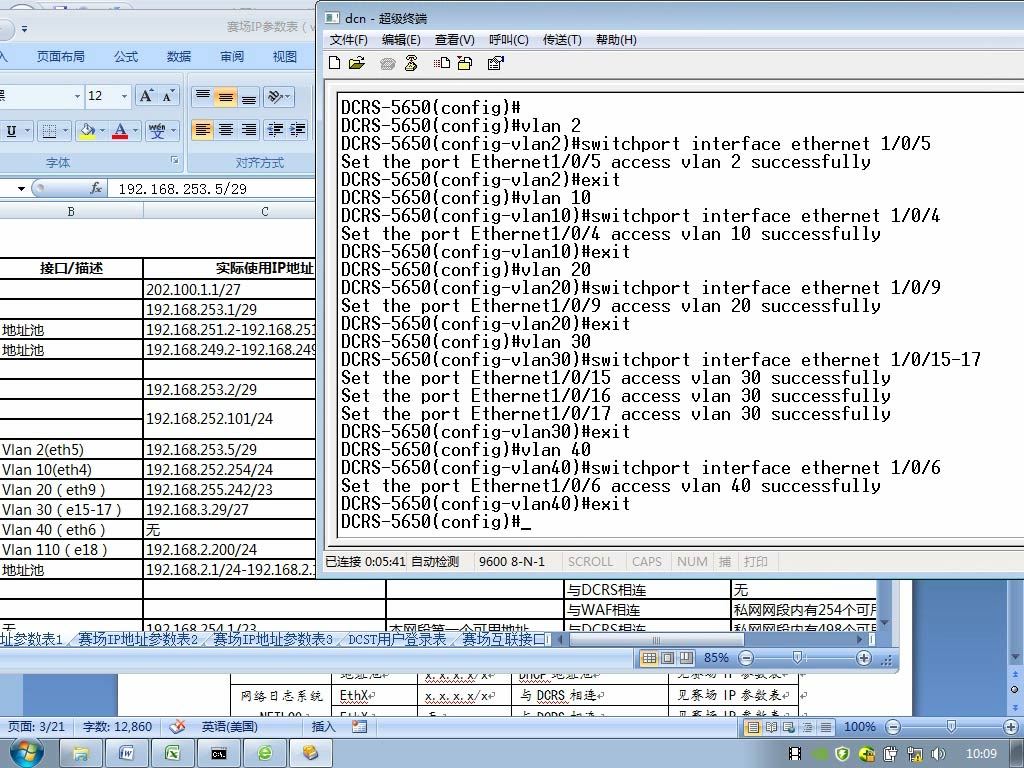Click Excel zoom in plus button

[863, 658]
